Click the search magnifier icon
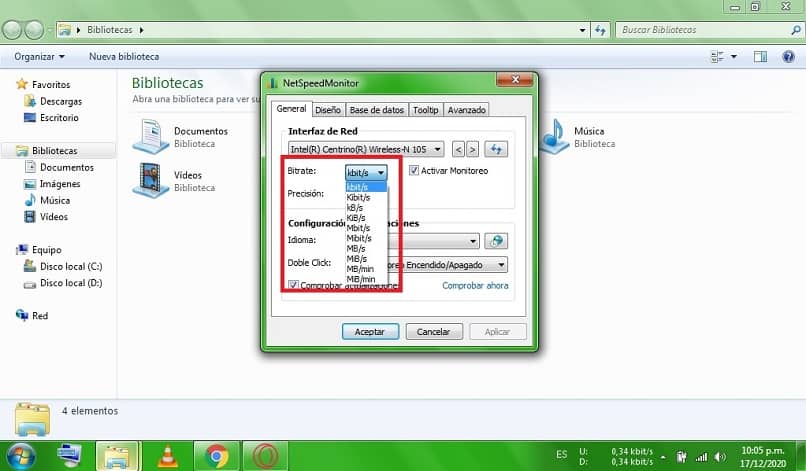 click(x=795, y=30)
